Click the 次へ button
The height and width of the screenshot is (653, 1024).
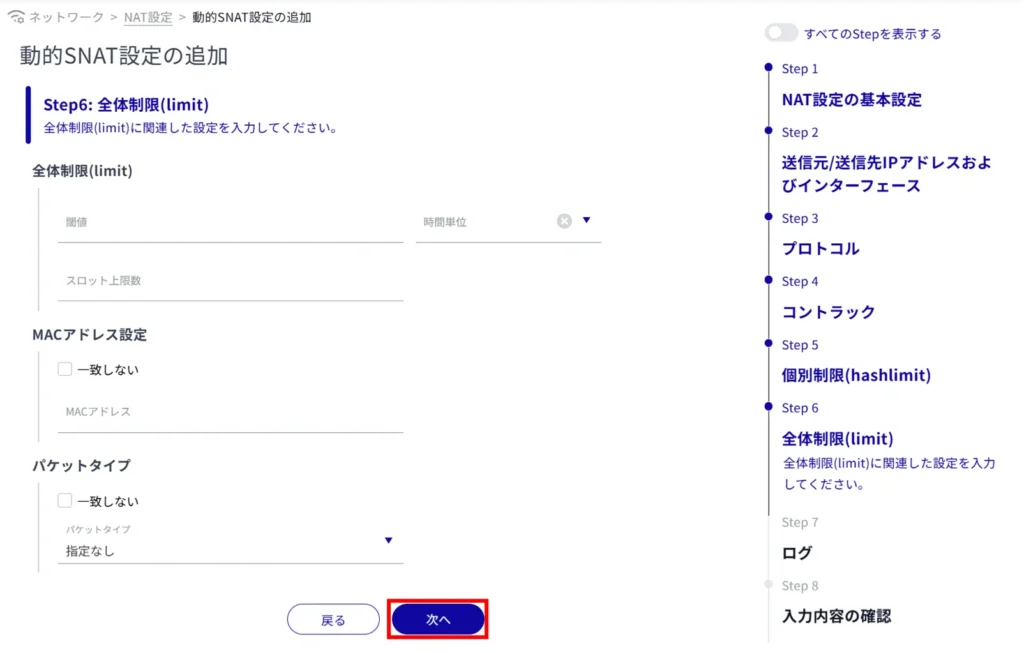pyautogui.click(x=438, y=620)
